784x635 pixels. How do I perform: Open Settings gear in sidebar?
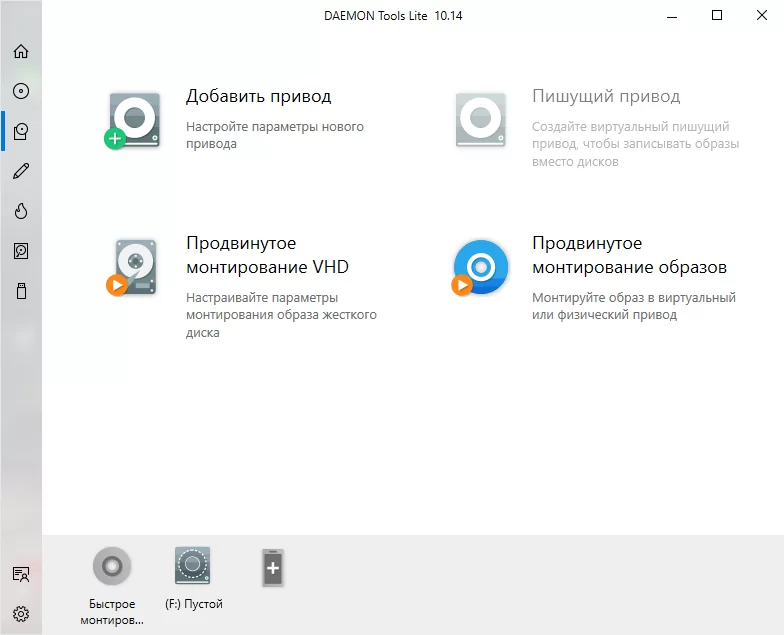[21, 614]
